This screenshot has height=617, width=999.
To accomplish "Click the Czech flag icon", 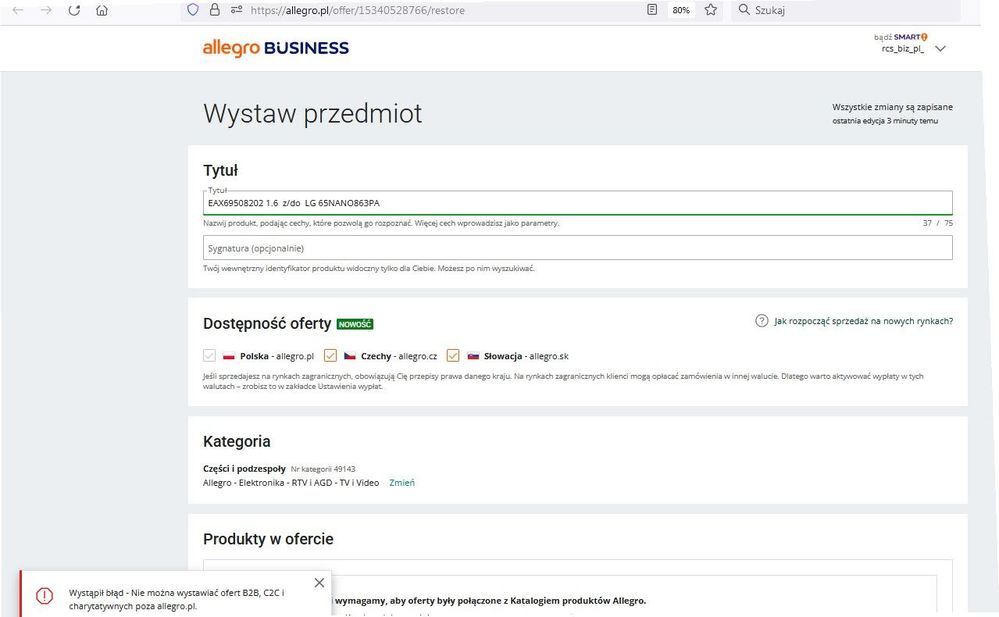I will point(350,356).
